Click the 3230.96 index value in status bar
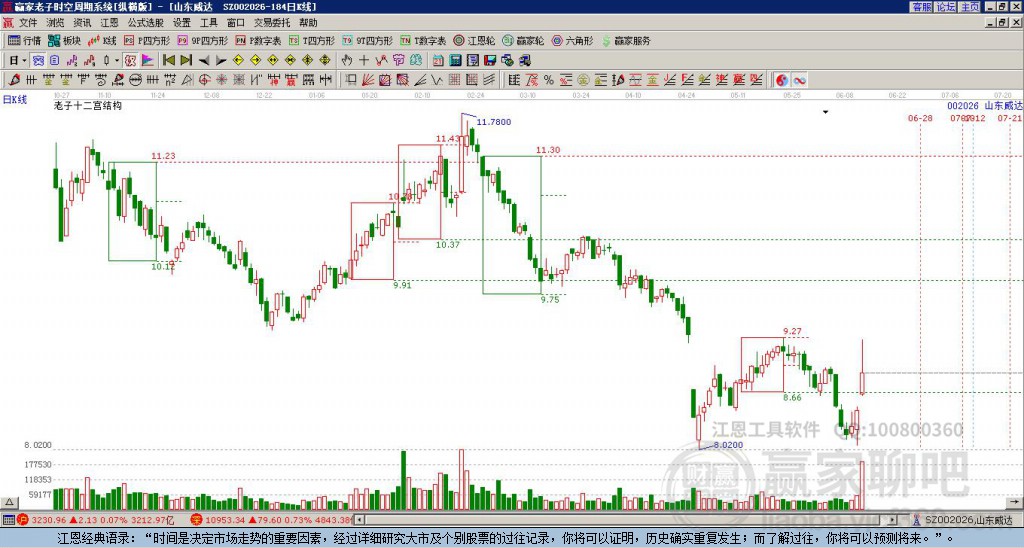Screen dimensions: 1024x548 49,520
